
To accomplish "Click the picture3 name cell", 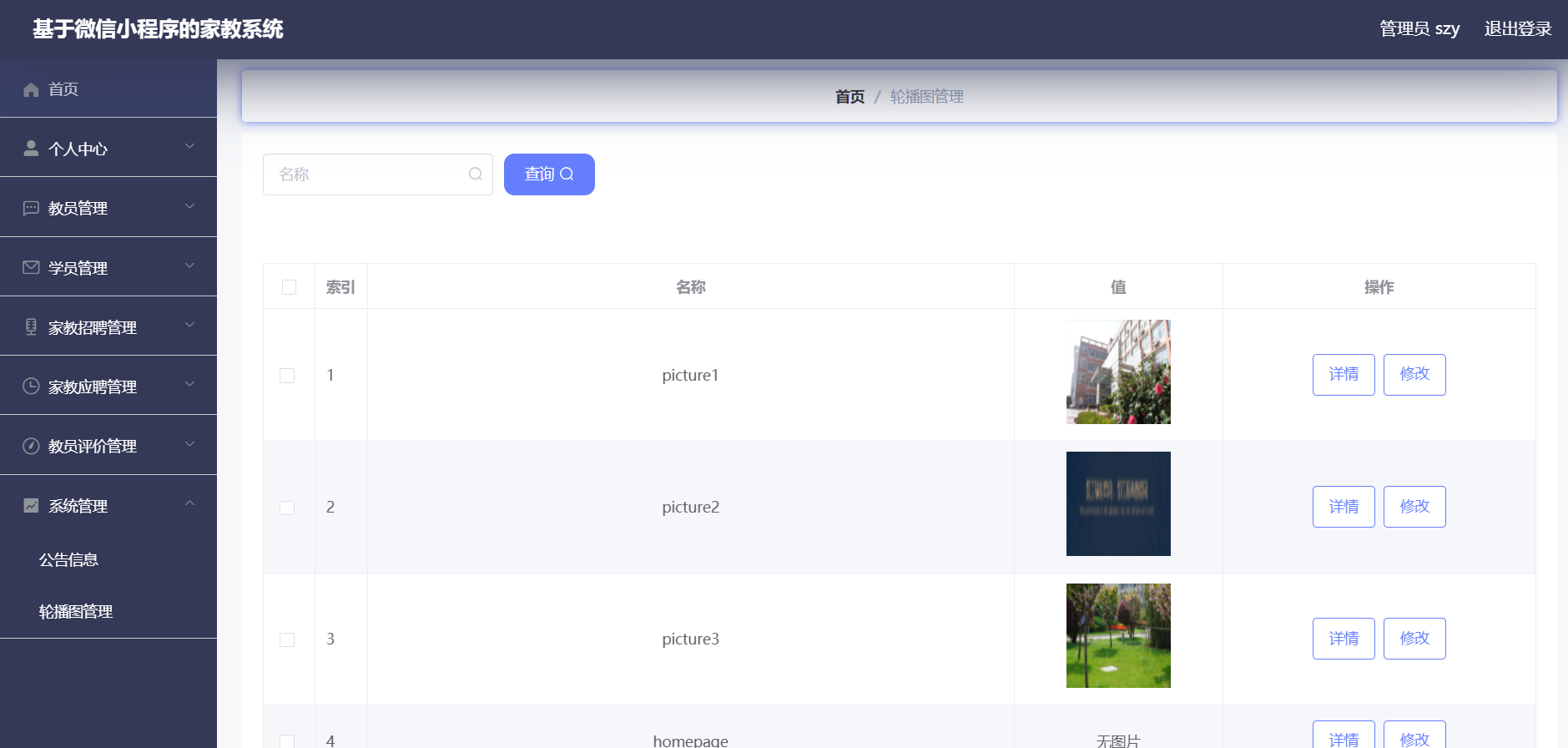I will tap(690, 639).
